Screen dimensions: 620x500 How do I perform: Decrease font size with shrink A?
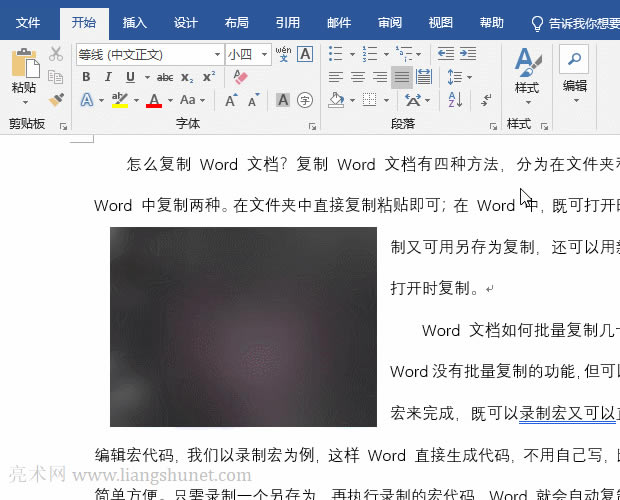point(253,100)
